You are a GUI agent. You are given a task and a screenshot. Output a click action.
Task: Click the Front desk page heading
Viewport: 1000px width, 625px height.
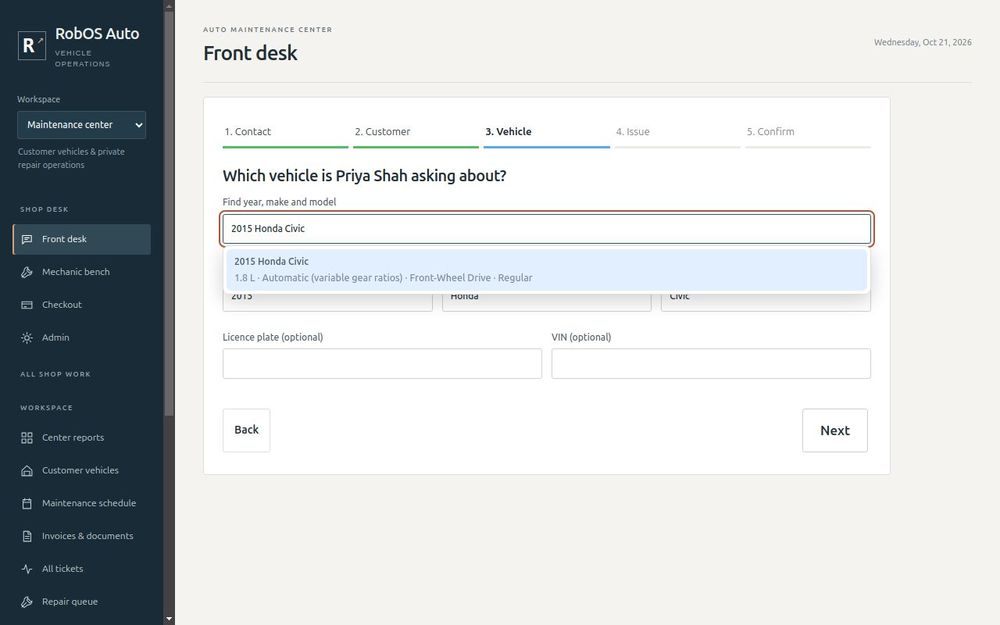click(x=250, y=53)
